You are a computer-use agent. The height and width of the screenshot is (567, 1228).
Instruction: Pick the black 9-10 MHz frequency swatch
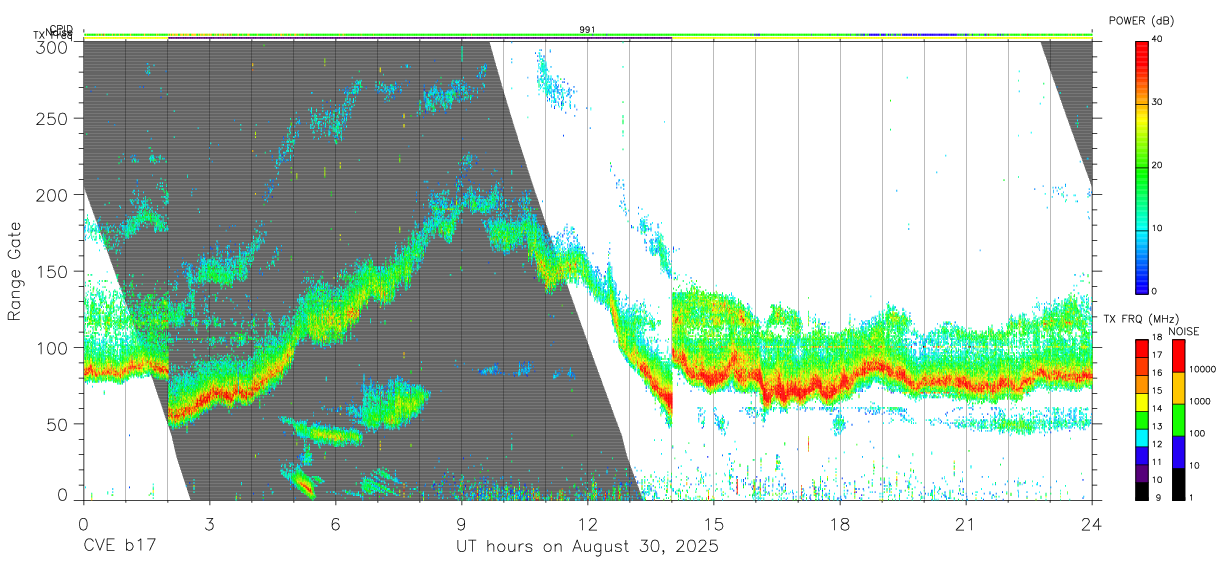(x=1142, y=489)
